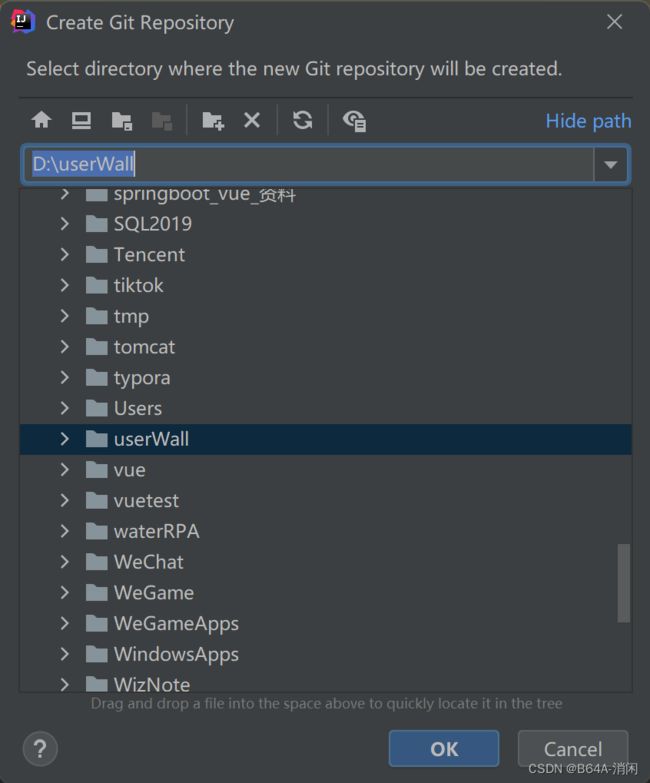Viewport: 650px width, 783px height.
Task: Toggle show hidden files and directories icon
Action: pyautogui.click(x=354, y=121)
